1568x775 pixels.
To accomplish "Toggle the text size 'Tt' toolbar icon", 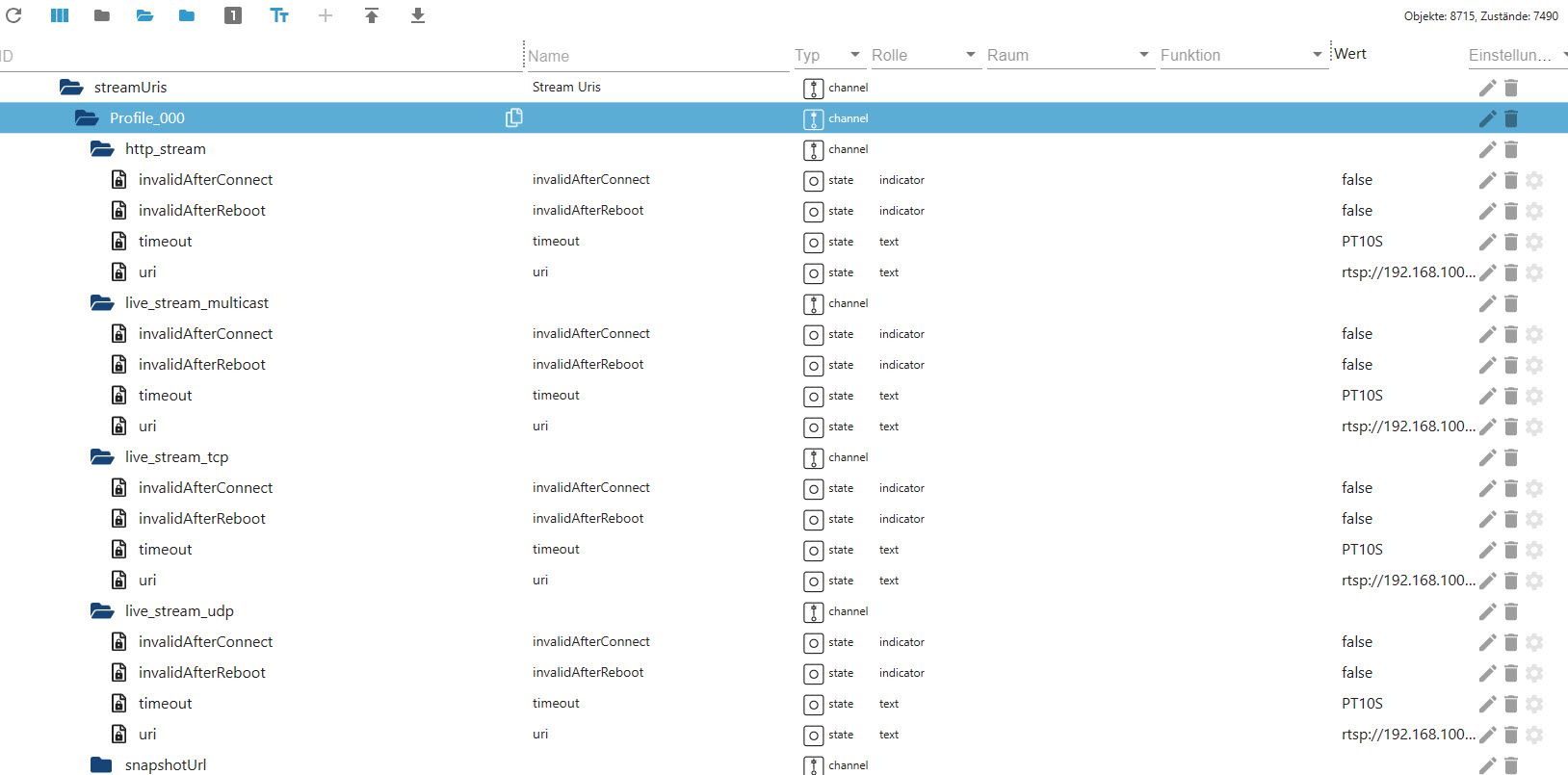I will pyautogui.click(x=279, y=15).
